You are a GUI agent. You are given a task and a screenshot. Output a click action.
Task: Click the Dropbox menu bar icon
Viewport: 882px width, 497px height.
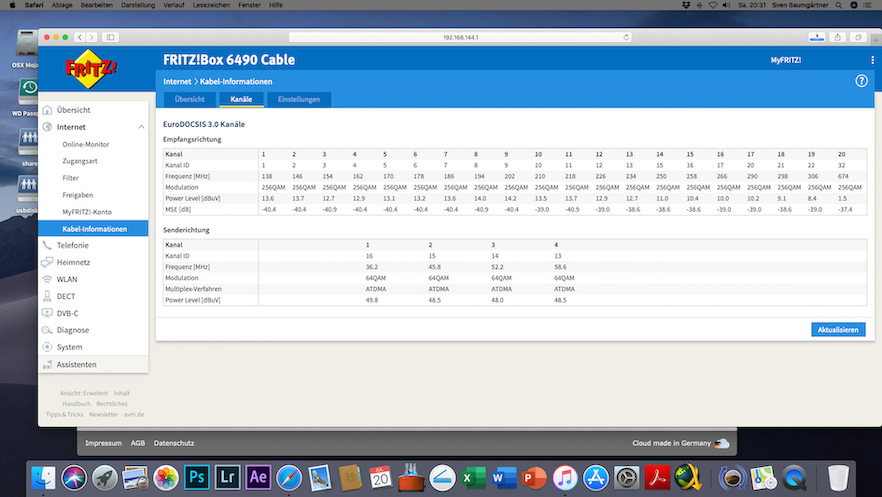(686, 5)
